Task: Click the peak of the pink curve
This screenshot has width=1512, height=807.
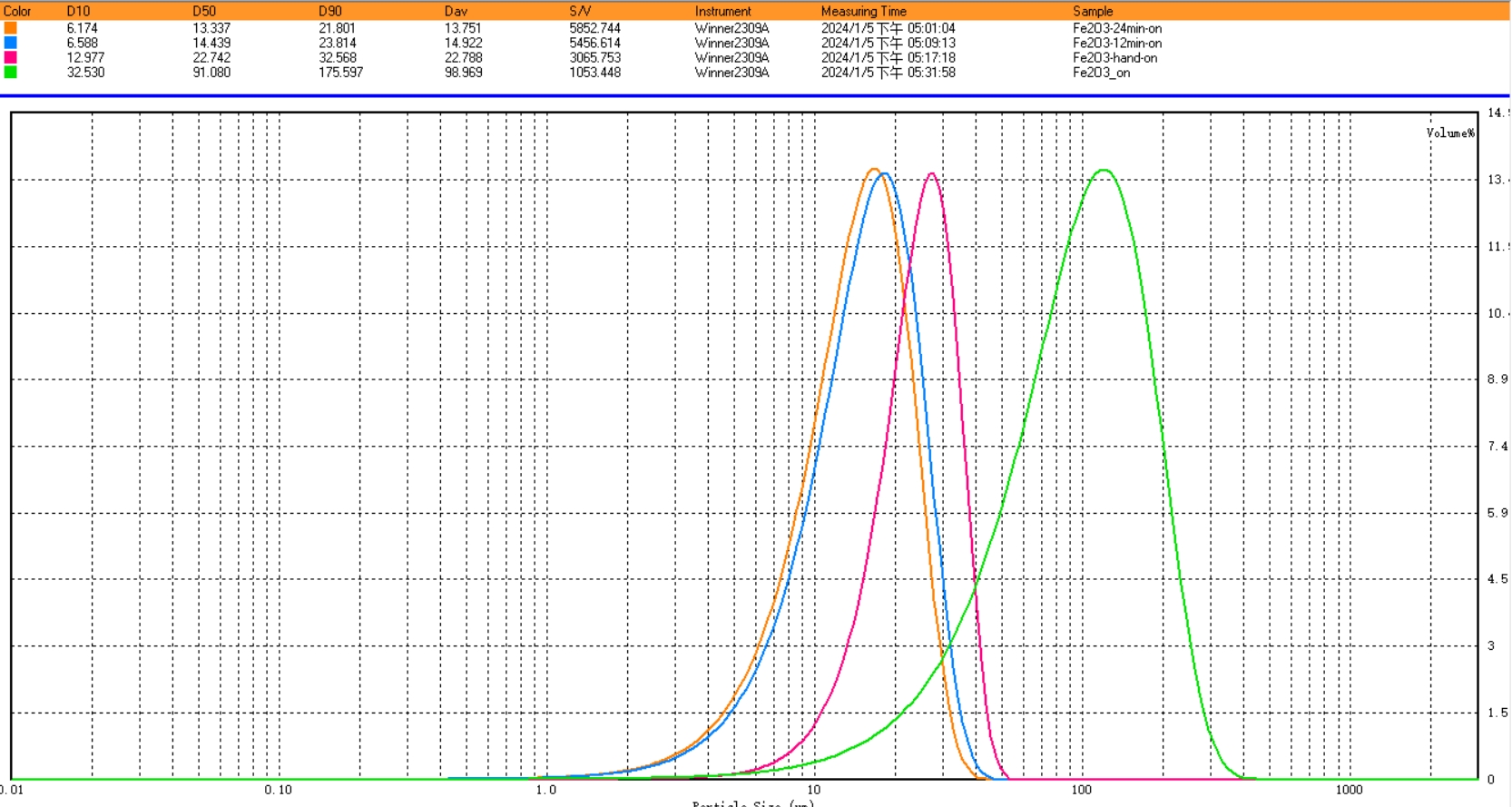Action: [931, 173]
